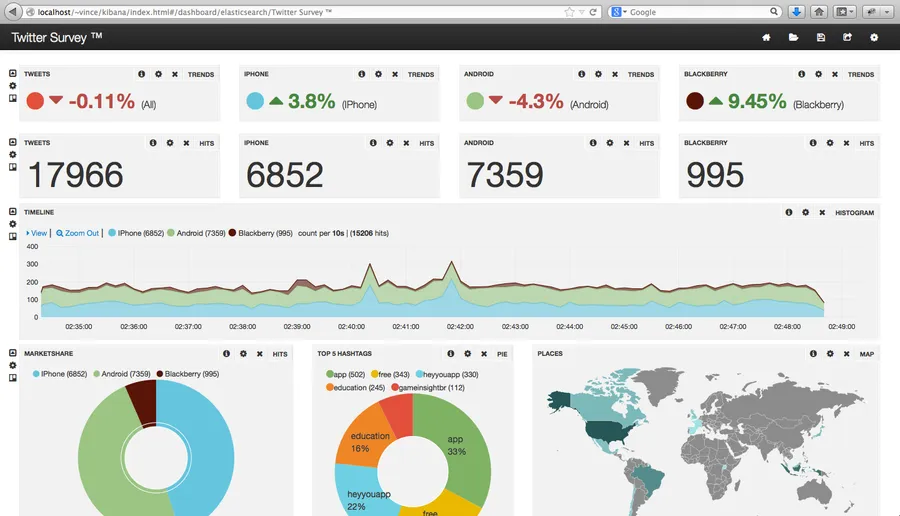Open browser downloads arrow button
900x516 pixels.
click(796, 11)
